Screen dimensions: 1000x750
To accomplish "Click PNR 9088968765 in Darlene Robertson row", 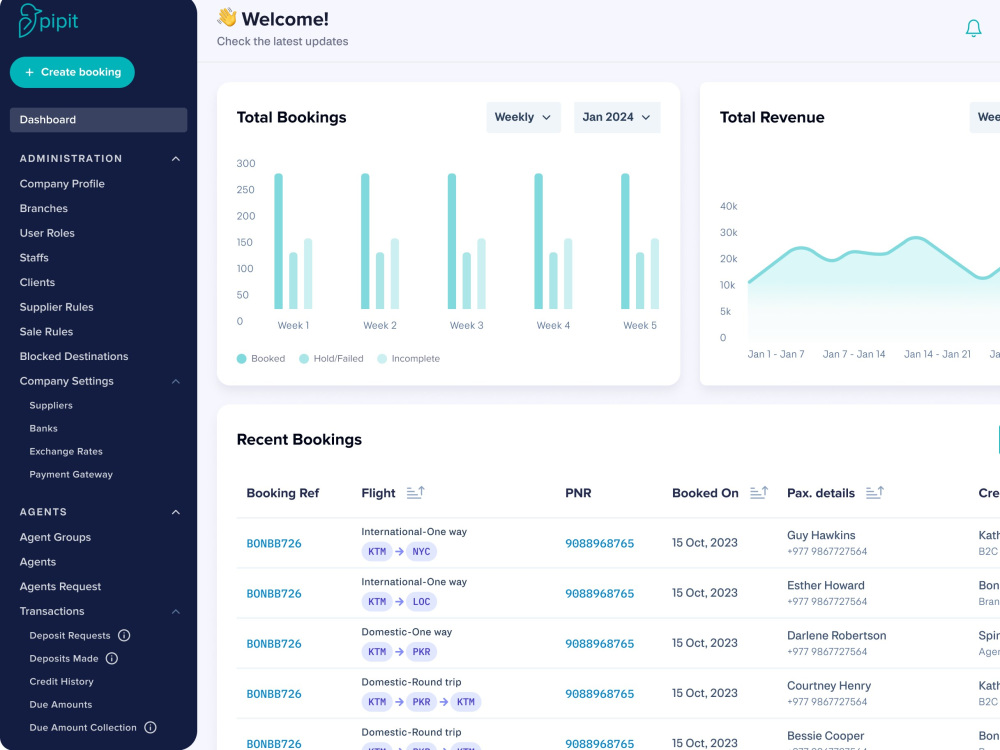I will [599, 644].
